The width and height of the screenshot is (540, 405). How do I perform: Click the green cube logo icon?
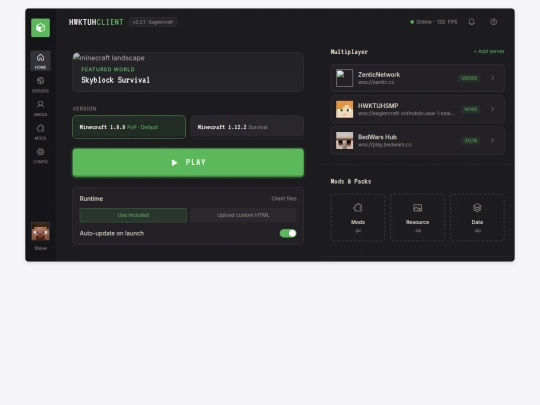pos(40,28)
